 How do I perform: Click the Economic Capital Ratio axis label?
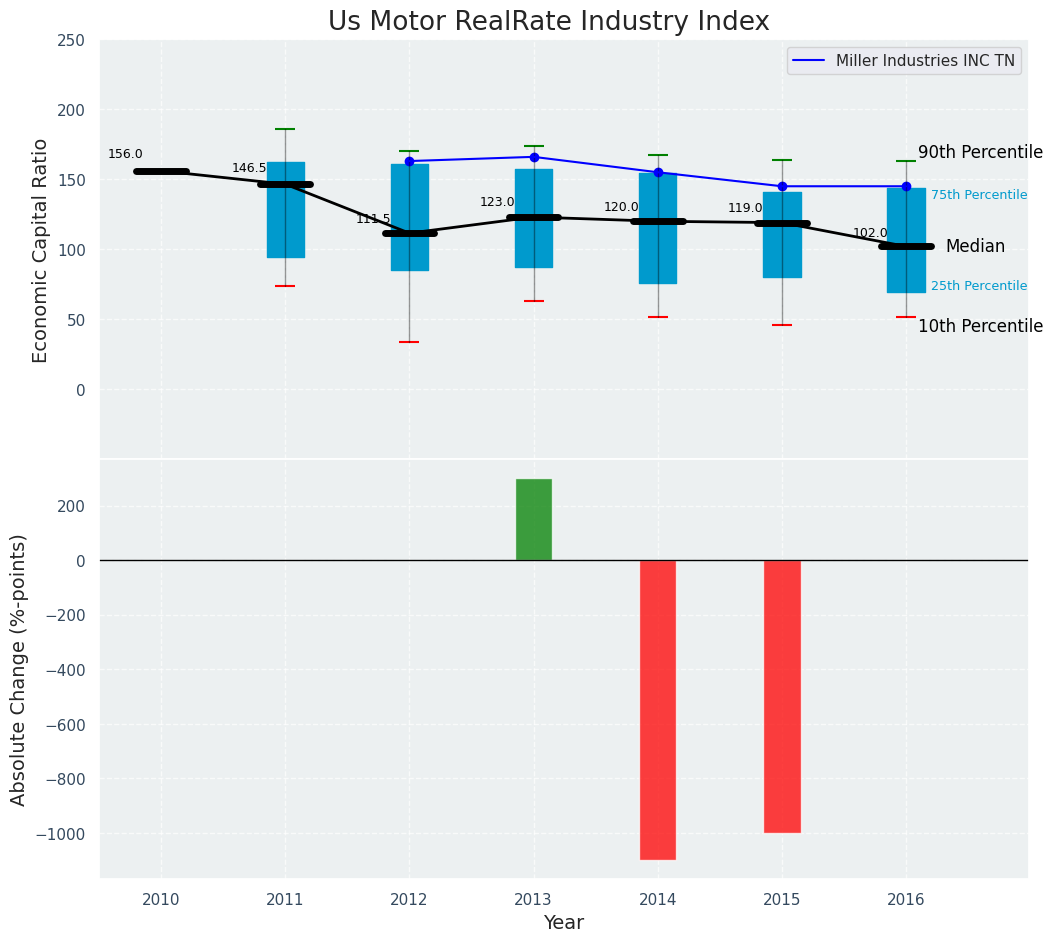point(41,250)
